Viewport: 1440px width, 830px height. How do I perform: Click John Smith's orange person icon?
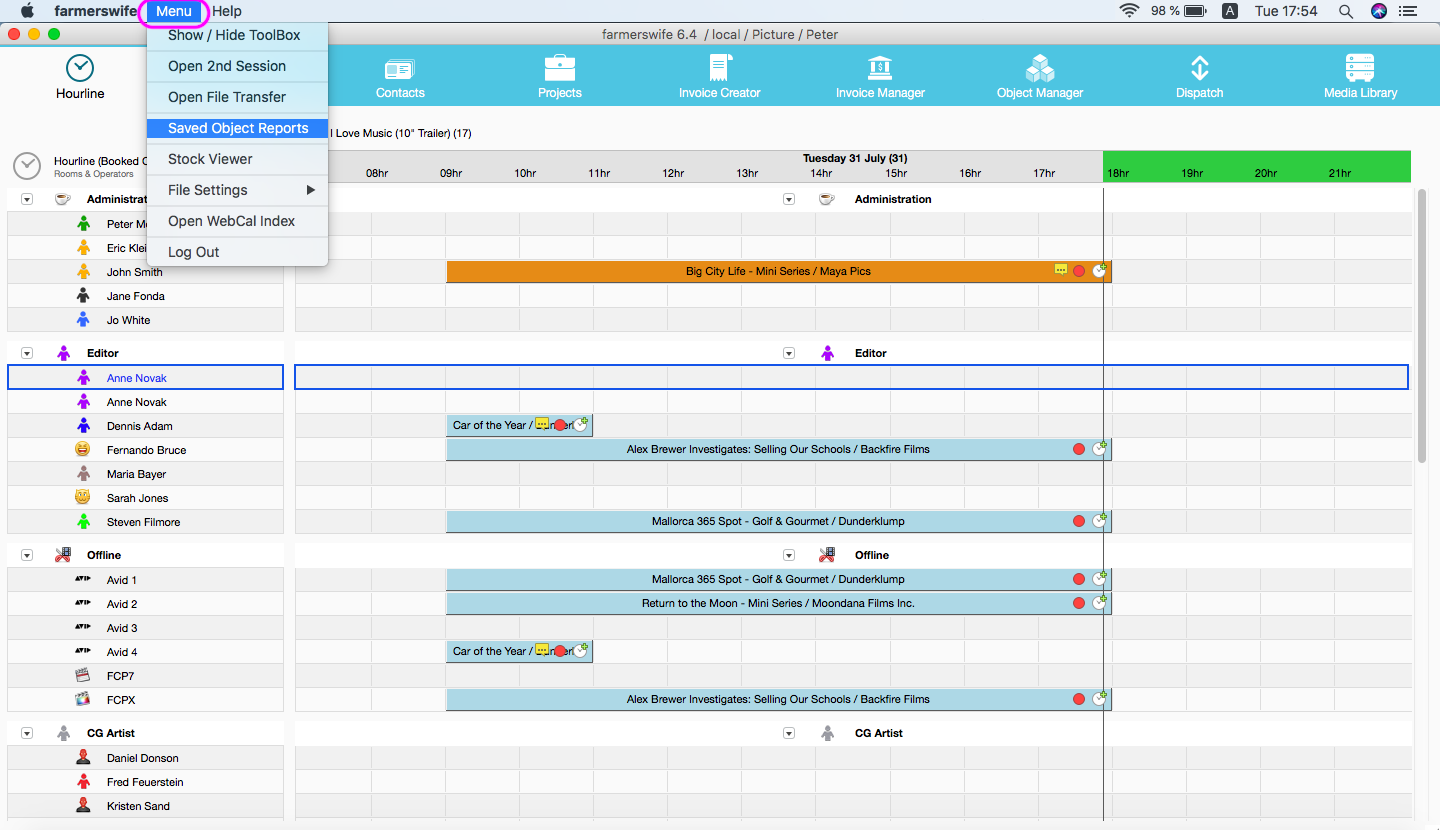[83, 272]
